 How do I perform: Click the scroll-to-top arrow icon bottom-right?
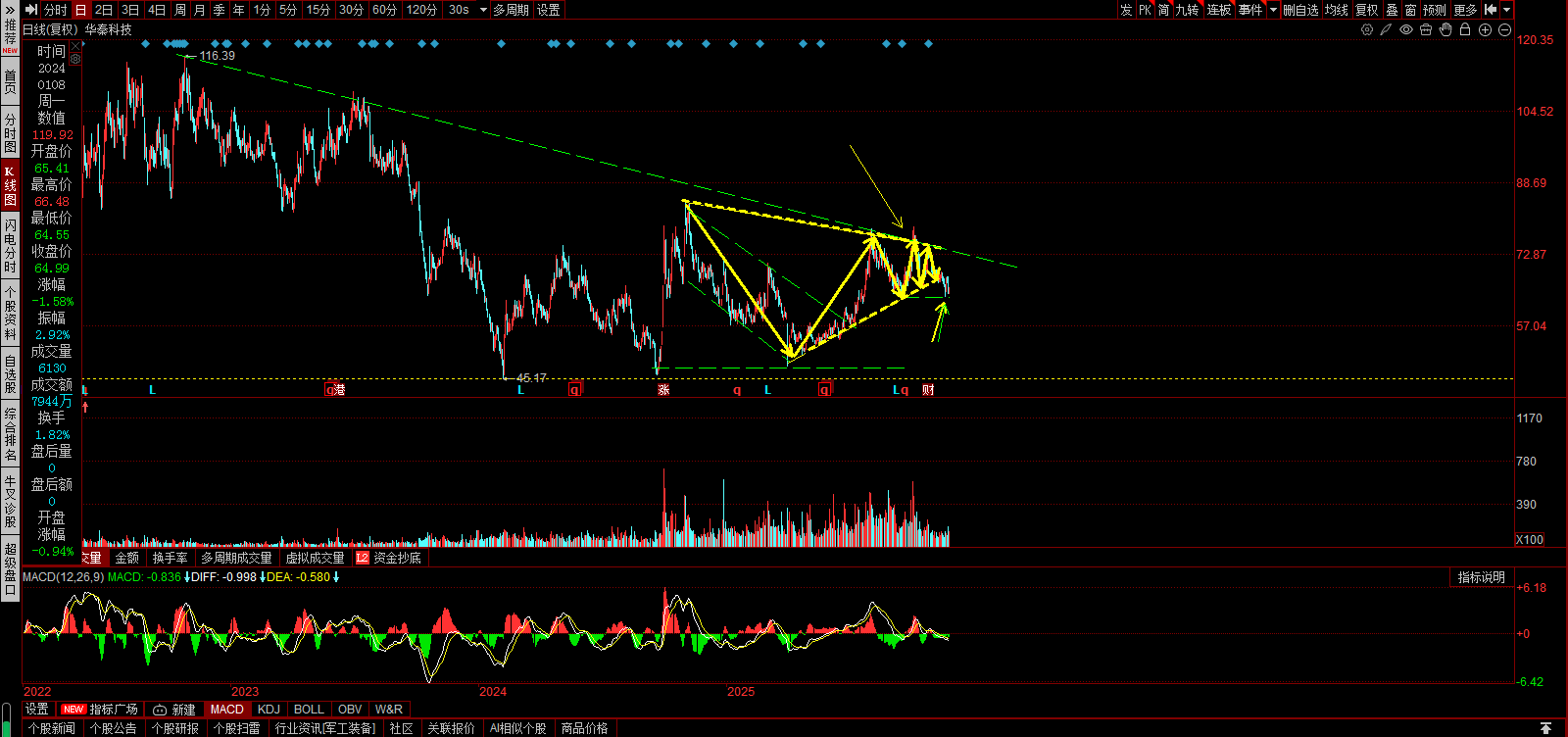[1545, 728]
